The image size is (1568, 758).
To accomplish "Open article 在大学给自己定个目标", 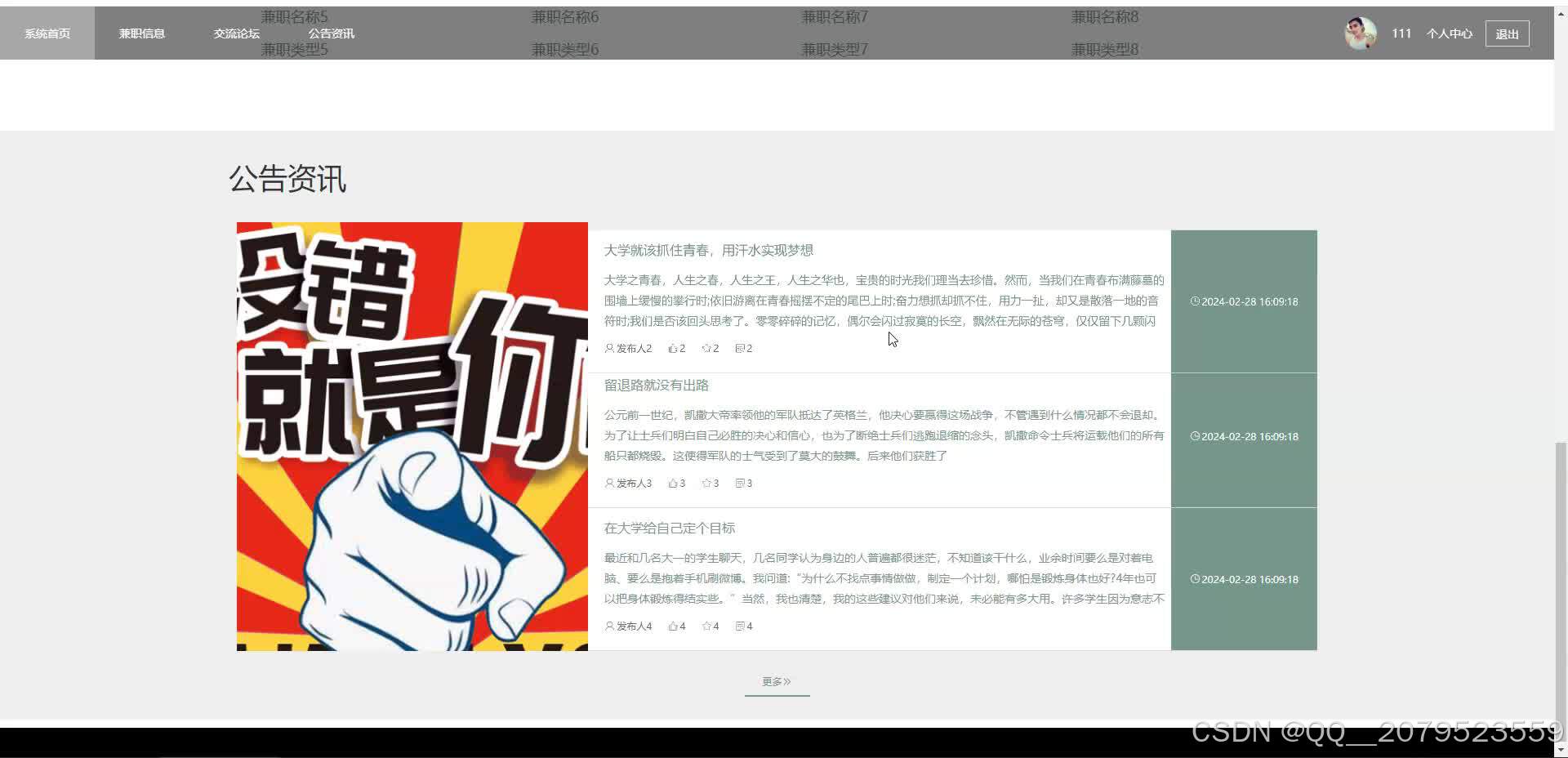I will [x=669, y=528].
